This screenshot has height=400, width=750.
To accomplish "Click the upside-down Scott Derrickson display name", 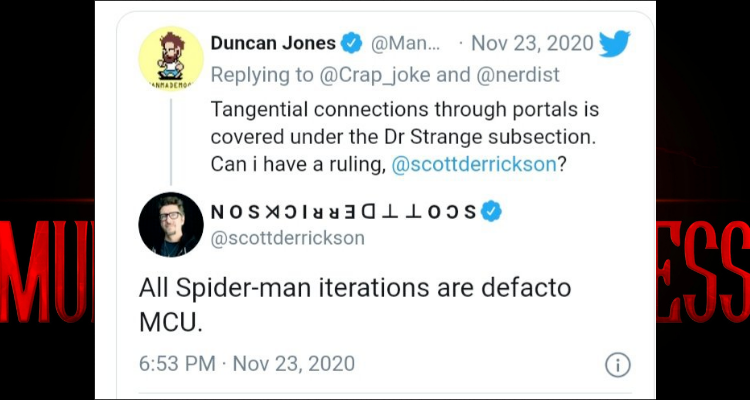I will (343, 212).
